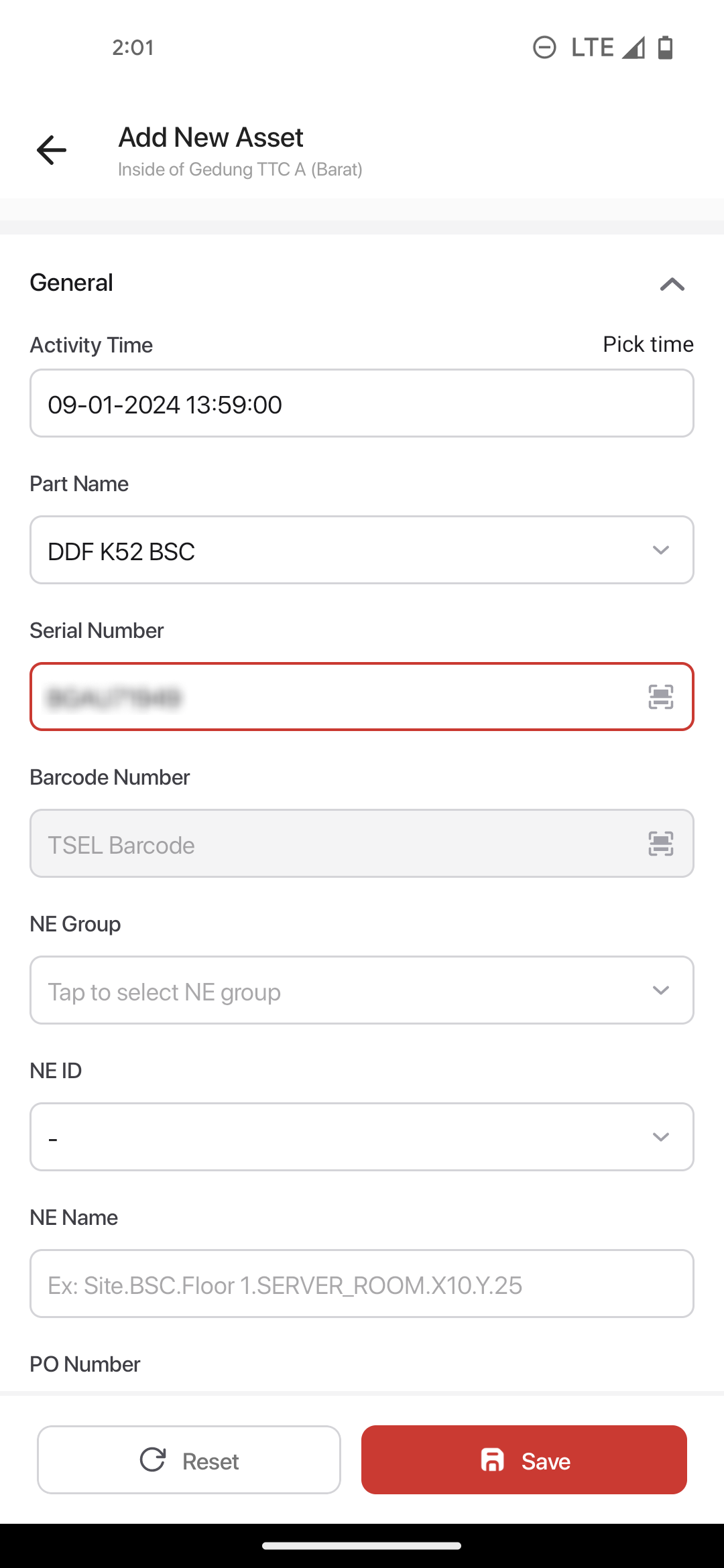Open the NE Group dropdown
This screenshot has width=724, height=1568.
point(362,990)
